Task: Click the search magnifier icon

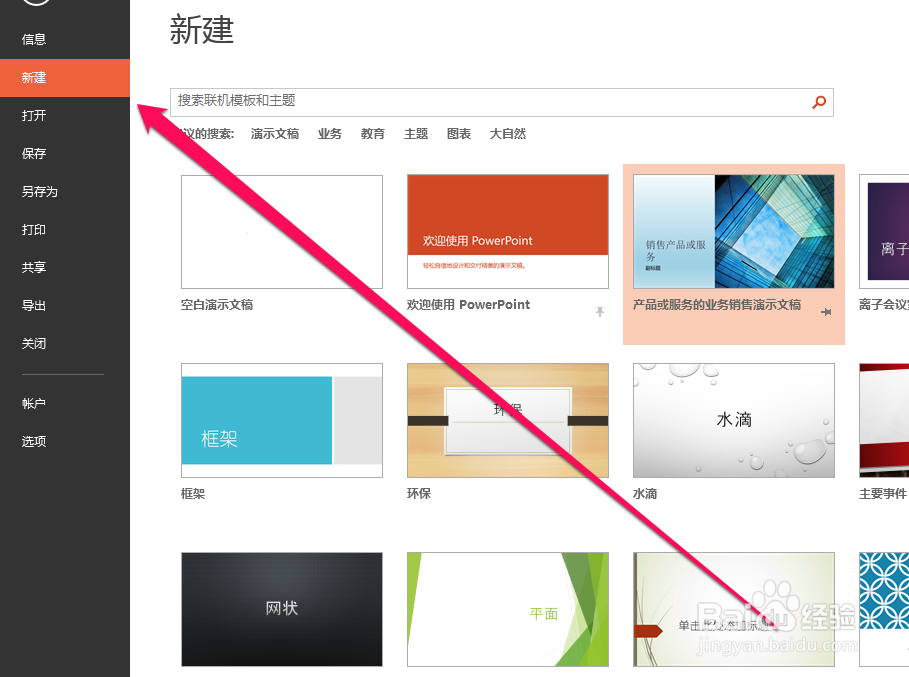Action: click(x=819, y=103)
